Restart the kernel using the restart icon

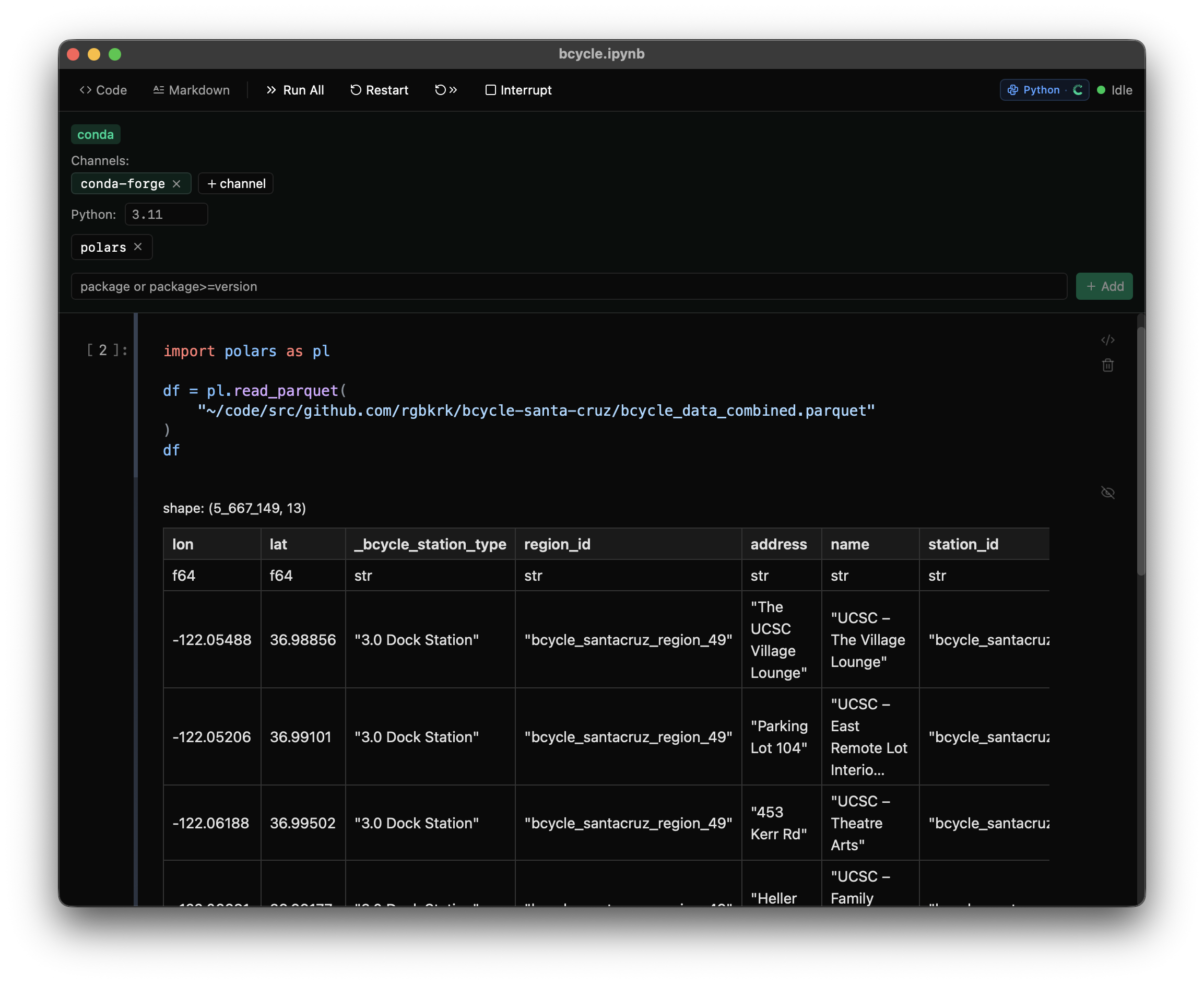coord(355,89)
